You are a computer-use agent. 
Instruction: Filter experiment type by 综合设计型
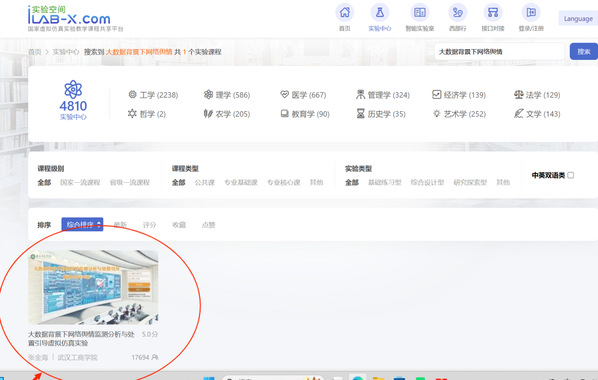(427, 182)
